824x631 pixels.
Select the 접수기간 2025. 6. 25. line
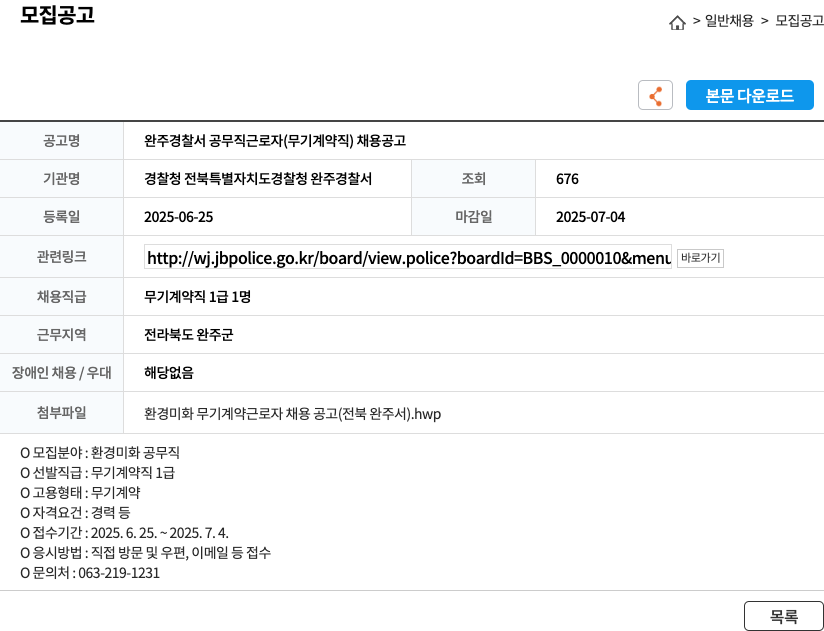[125, 532]
